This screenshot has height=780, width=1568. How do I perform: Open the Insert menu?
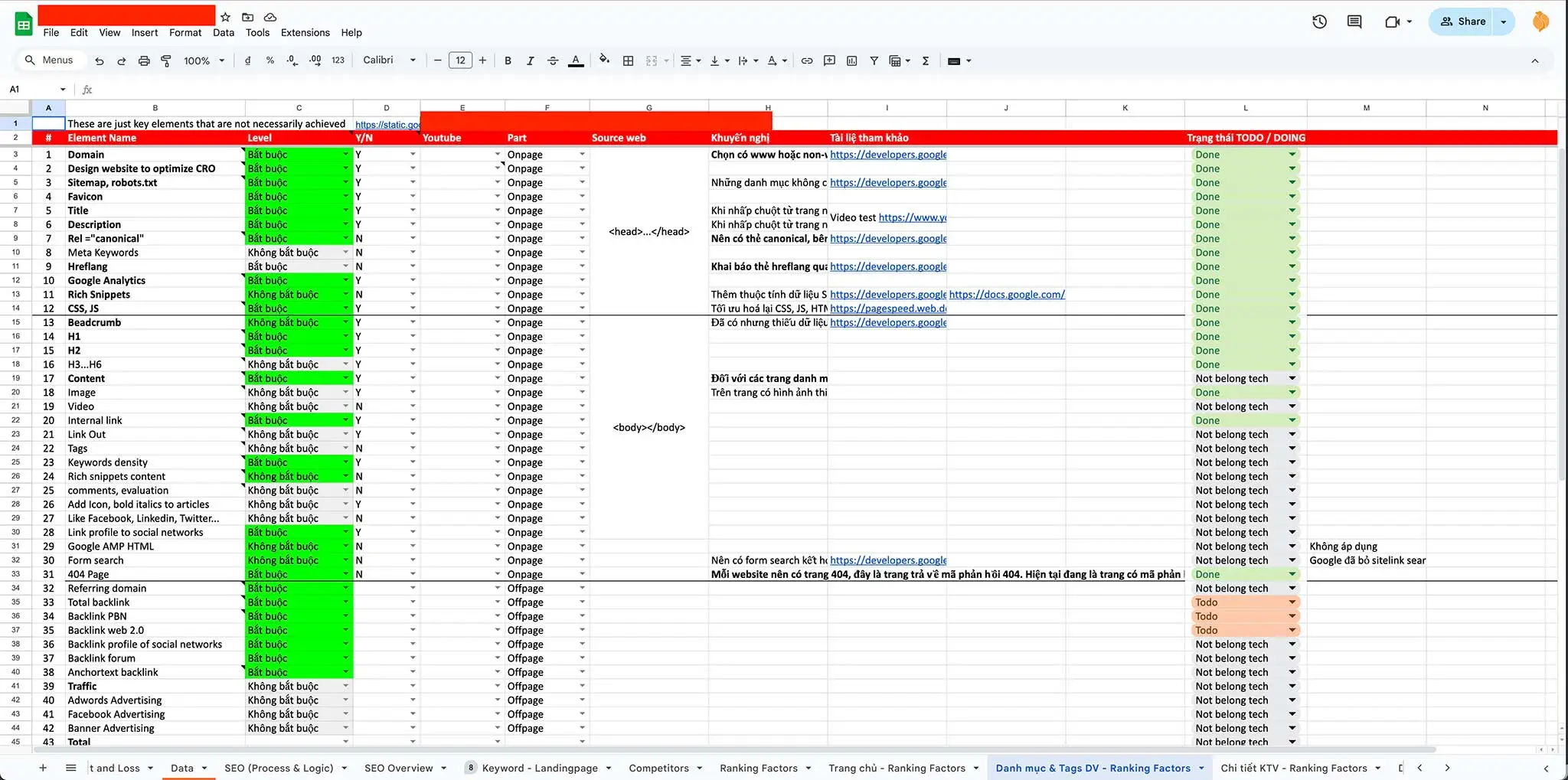145,33
